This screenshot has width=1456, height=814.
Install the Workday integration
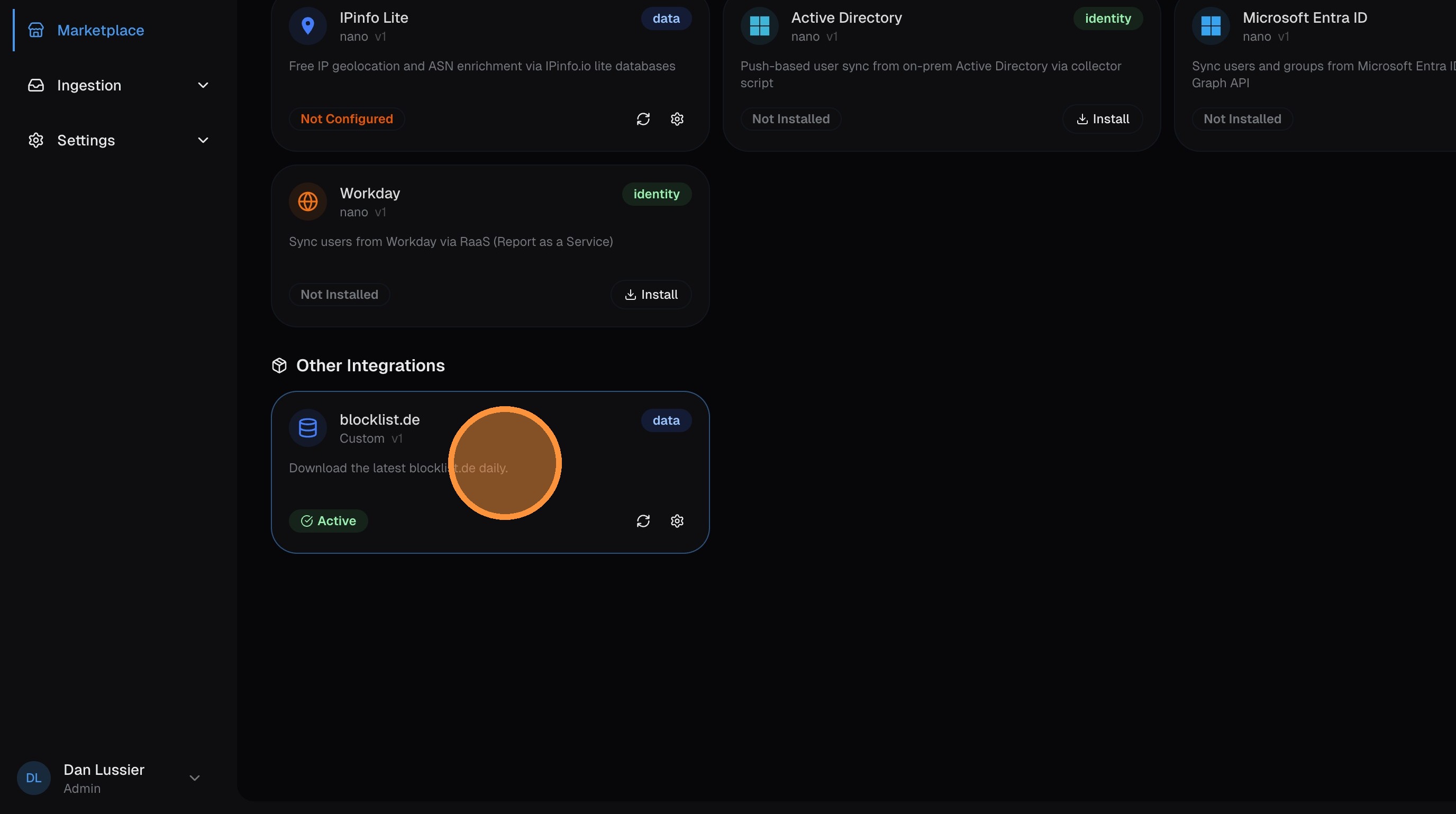tap(651, 294)
